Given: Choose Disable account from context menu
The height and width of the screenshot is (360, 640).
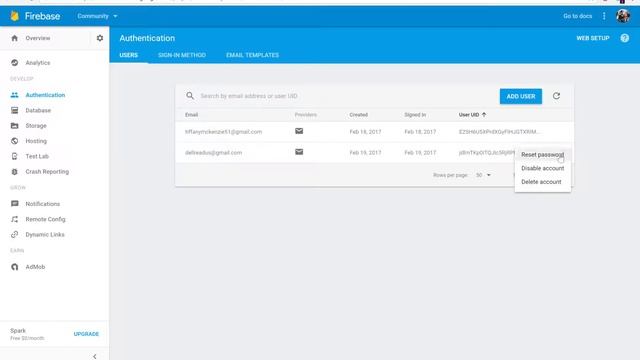Looking at the screenshot, I should pos(542,168).
